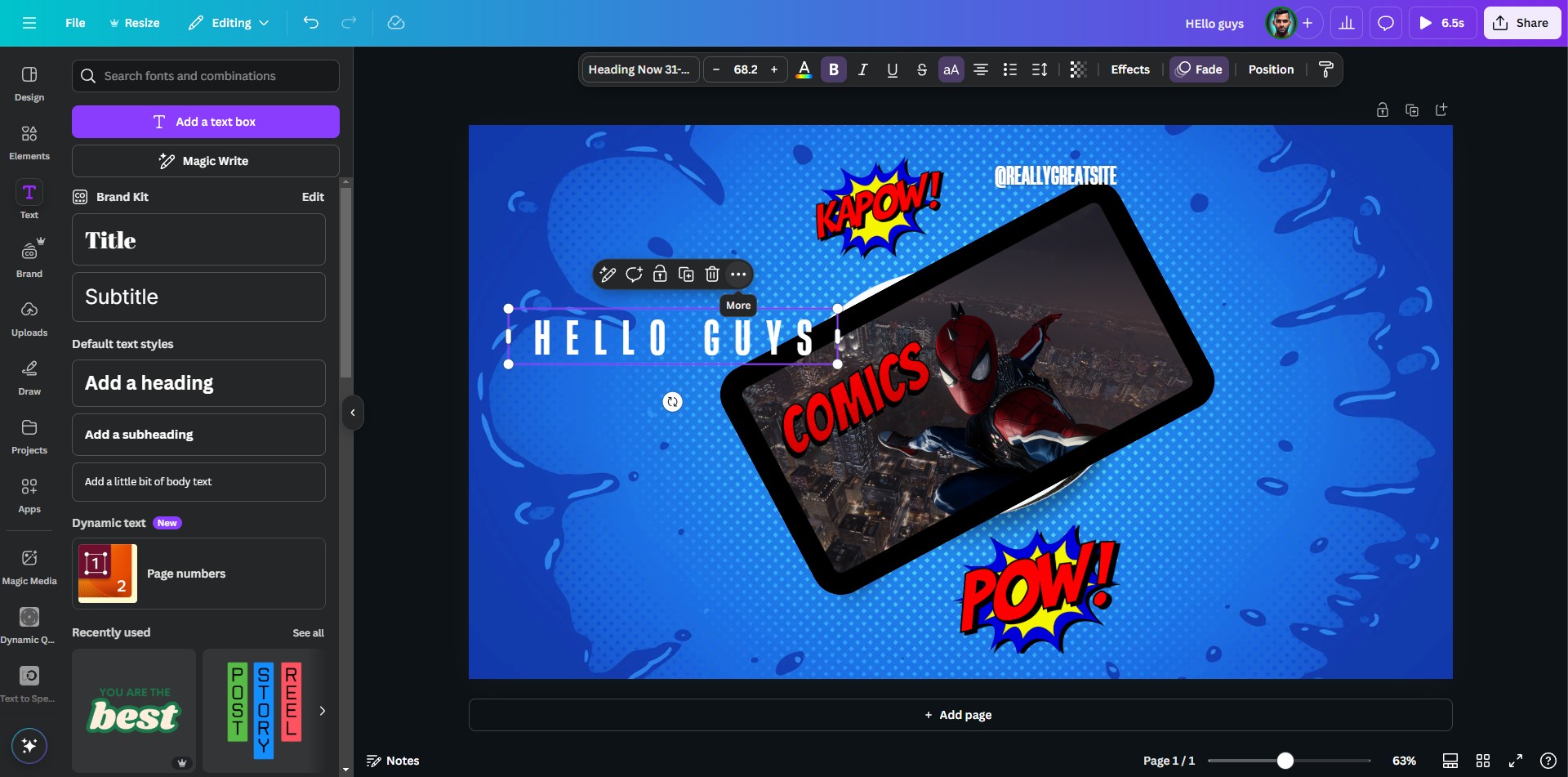See all recently used fonts
This screenshot has width=1568, height=777.
point(308,633)
